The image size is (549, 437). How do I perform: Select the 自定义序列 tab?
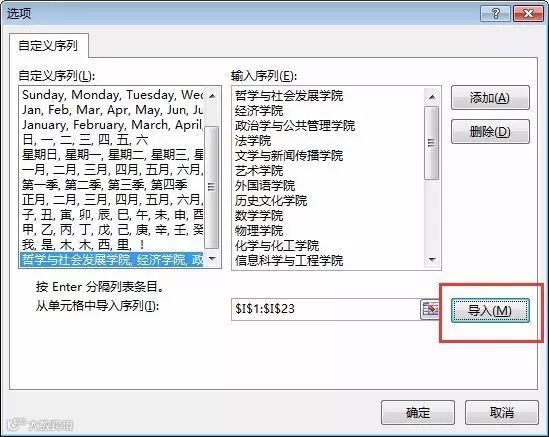coord(48,46)
